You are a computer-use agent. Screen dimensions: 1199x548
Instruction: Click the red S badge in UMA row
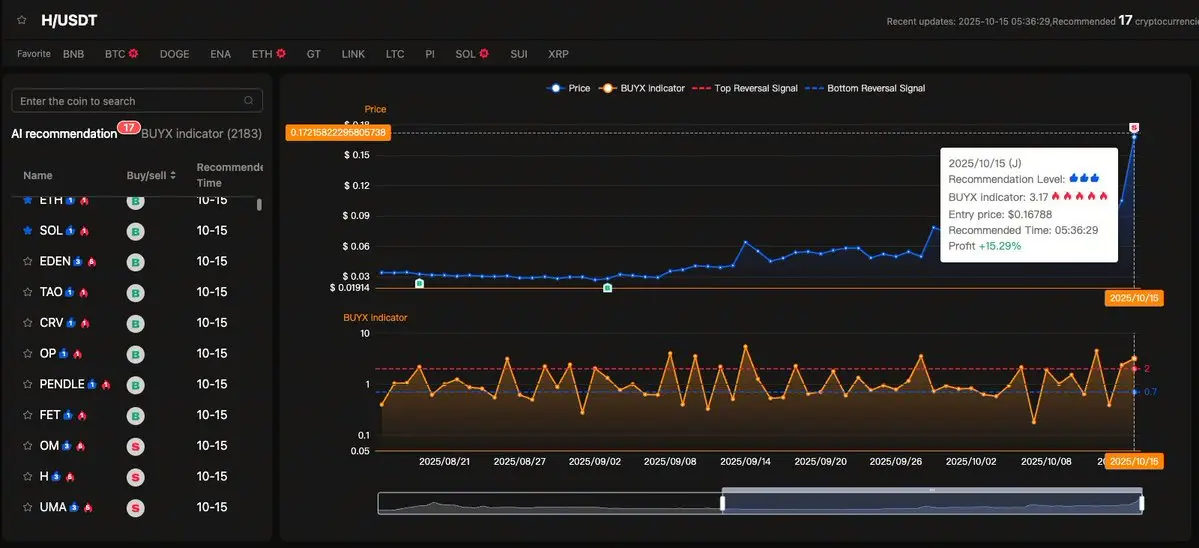(x=135, y=507)
